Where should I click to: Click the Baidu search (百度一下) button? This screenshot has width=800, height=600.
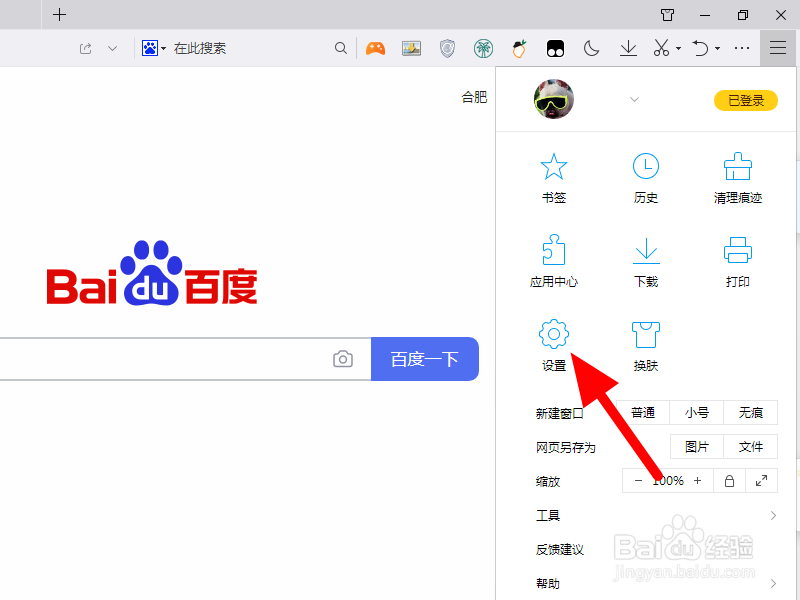click(x=424, y=359)
